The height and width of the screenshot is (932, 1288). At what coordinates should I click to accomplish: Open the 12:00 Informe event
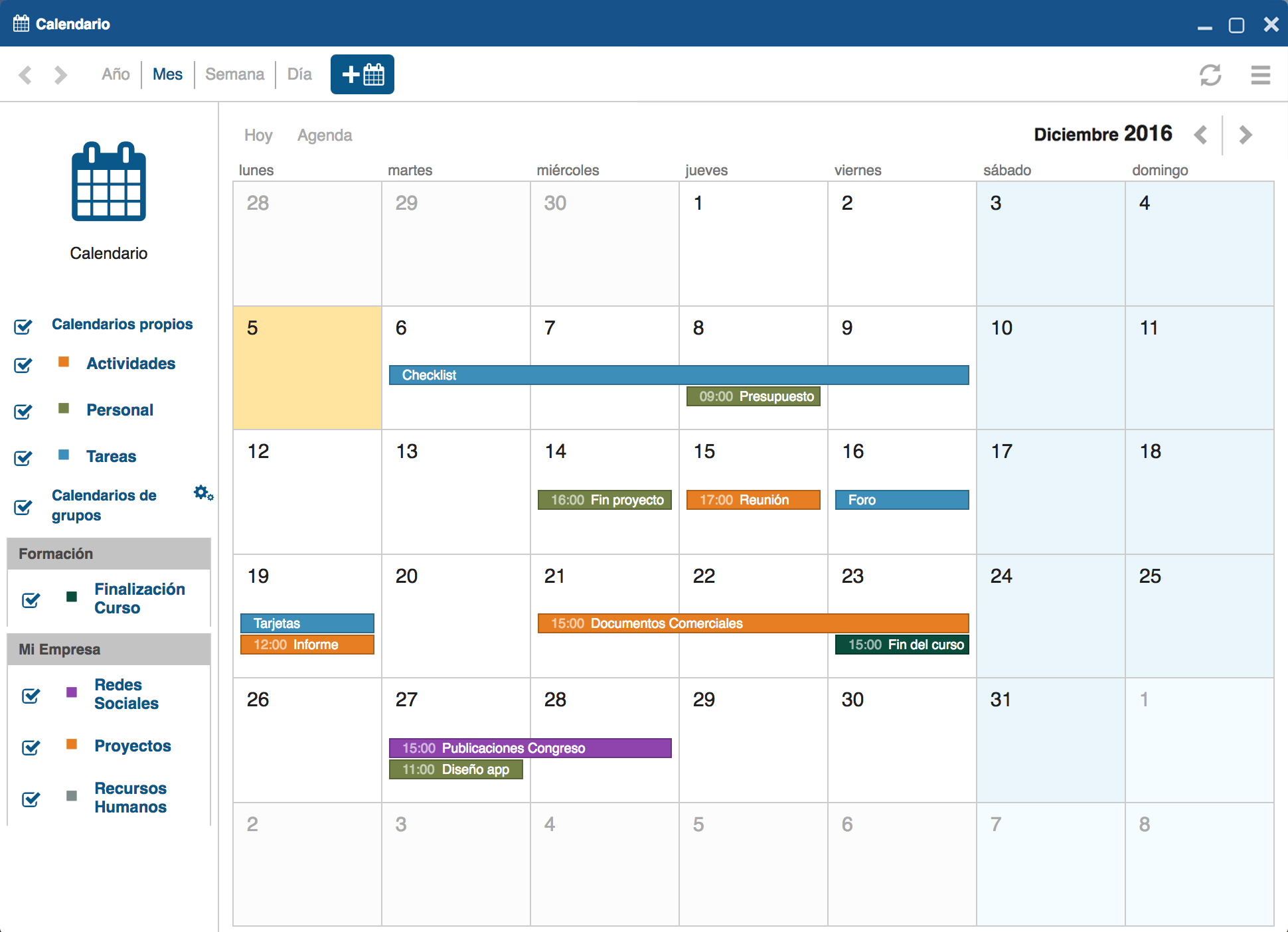pyautogui.click(x=307, y=645)
